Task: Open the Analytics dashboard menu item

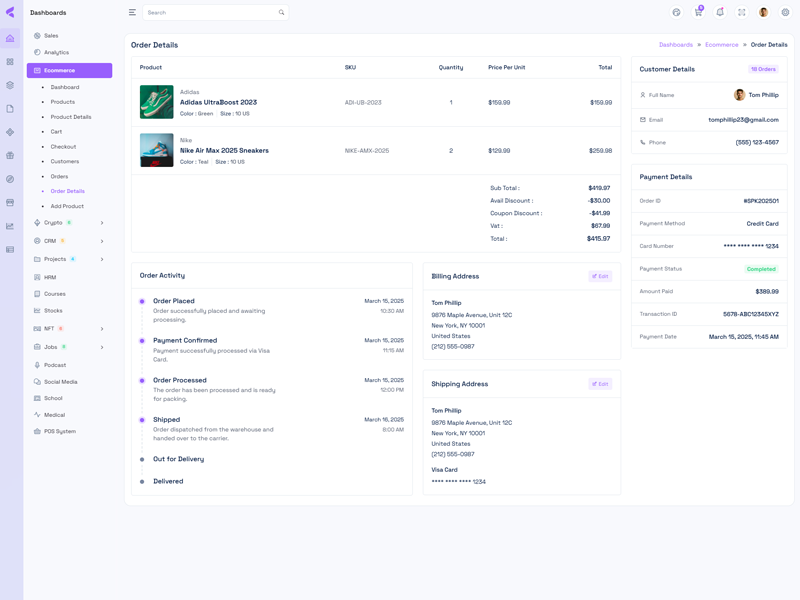Action: (x=56, y=52)
